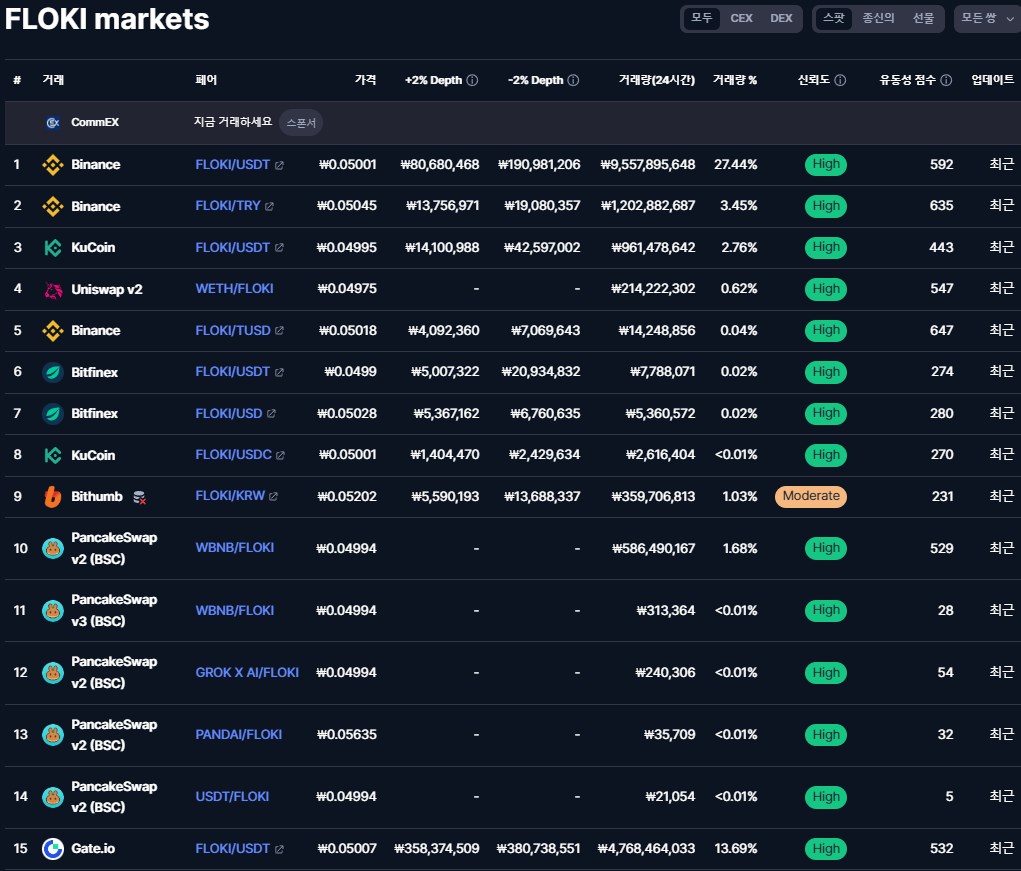Select the CEX filter option

click(x=741, y=18)
